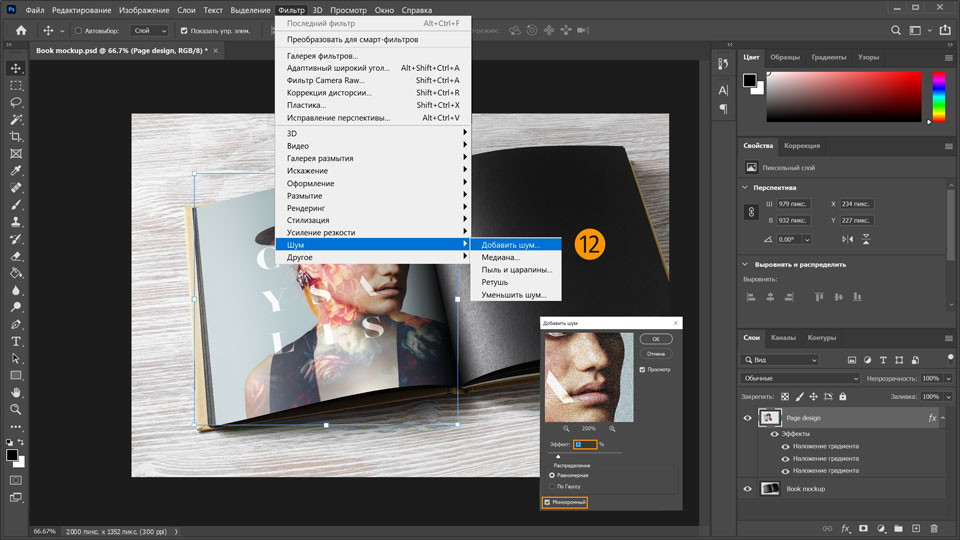Select the Hand tool

[16, 392]
